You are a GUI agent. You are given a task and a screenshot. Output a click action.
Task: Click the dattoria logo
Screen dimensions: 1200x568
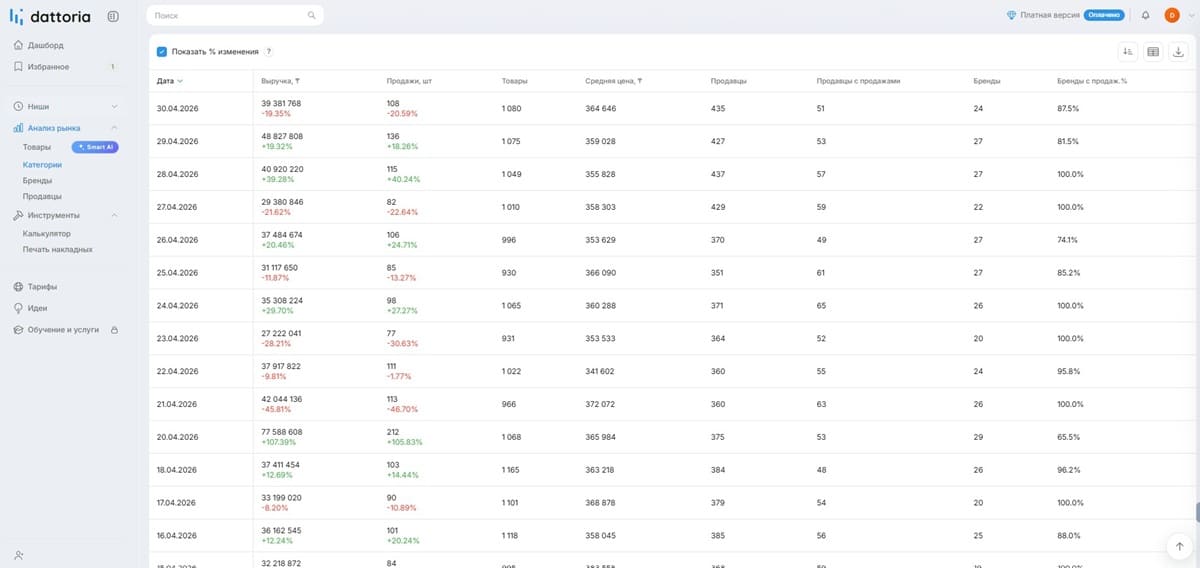50,16
